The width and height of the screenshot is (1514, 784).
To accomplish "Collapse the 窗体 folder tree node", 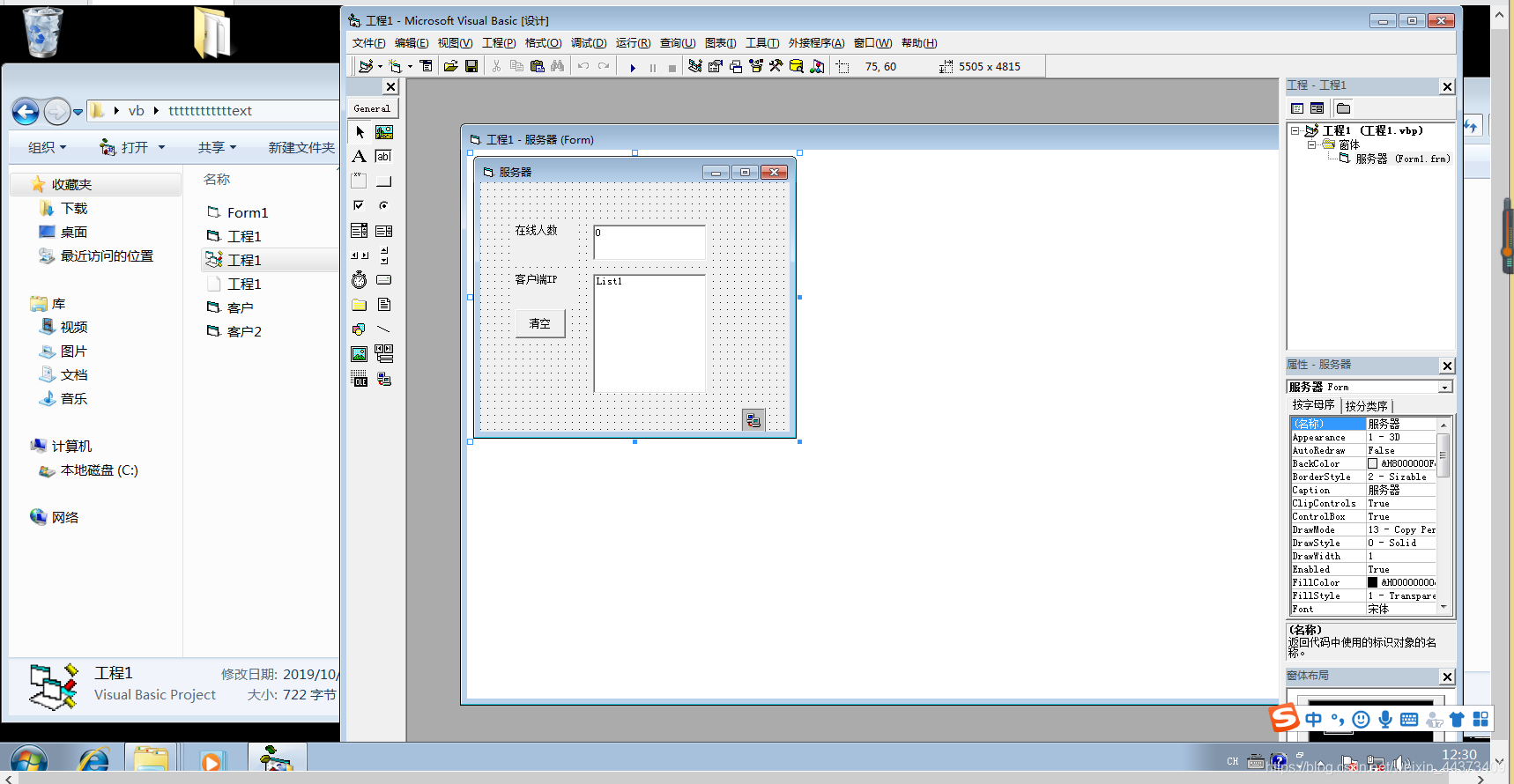I will 1312,144.
